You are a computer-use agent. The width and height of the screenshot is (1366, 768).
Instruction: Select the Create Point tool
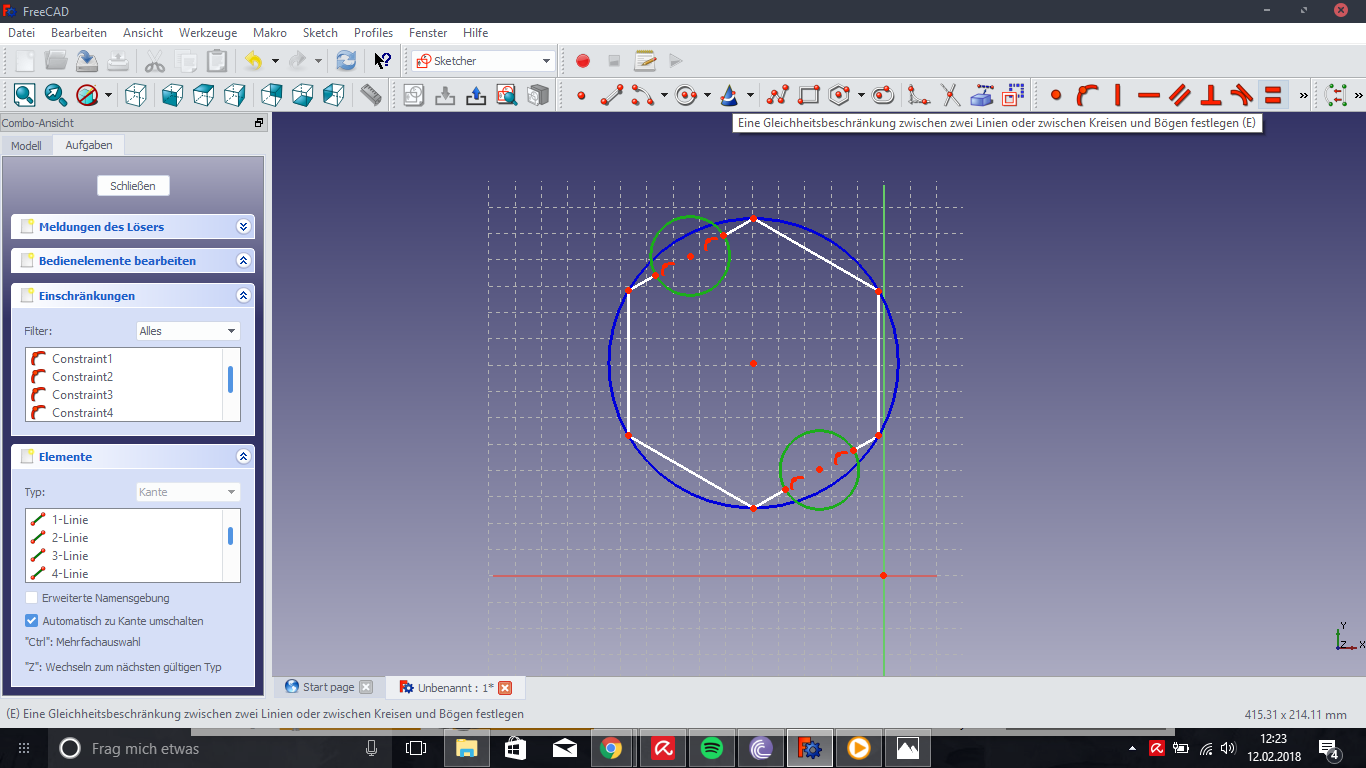click(x=581, y=95)
